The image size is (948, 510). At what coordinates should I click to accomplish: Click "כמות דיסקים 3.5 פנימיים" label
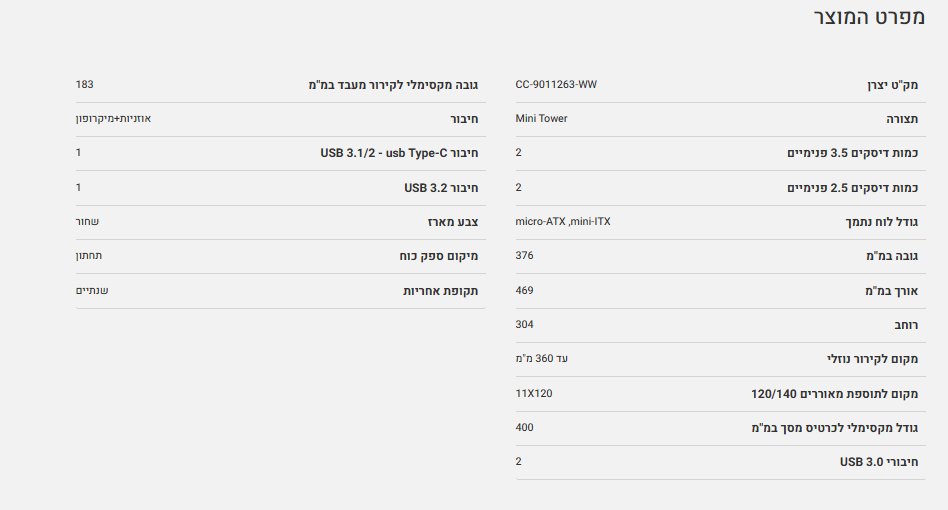[x=852, y=153]
